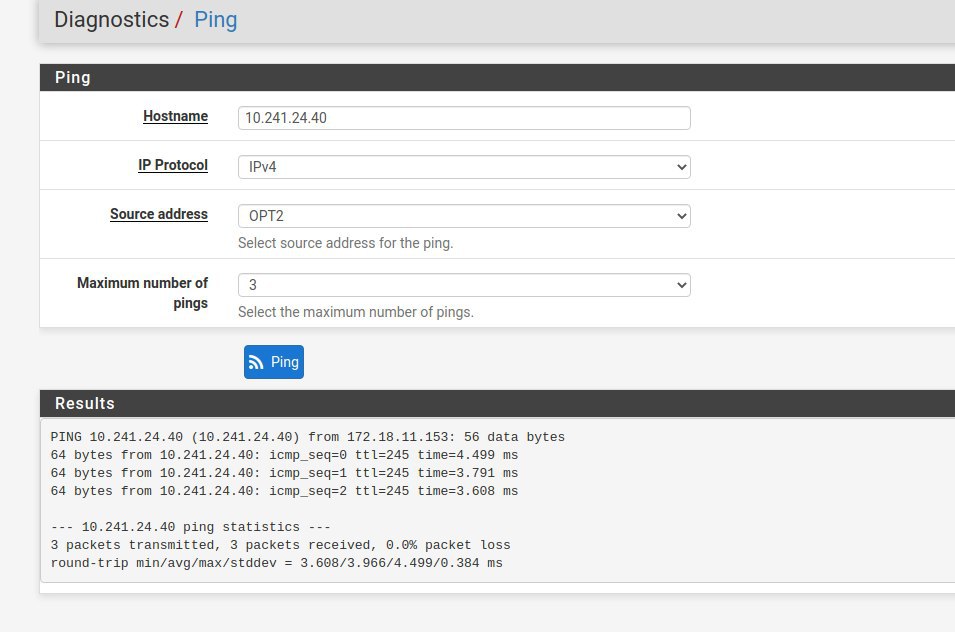Open the Maximum number of pings dropdown
This screenshot has height=632, width=955.
point(464,285)
